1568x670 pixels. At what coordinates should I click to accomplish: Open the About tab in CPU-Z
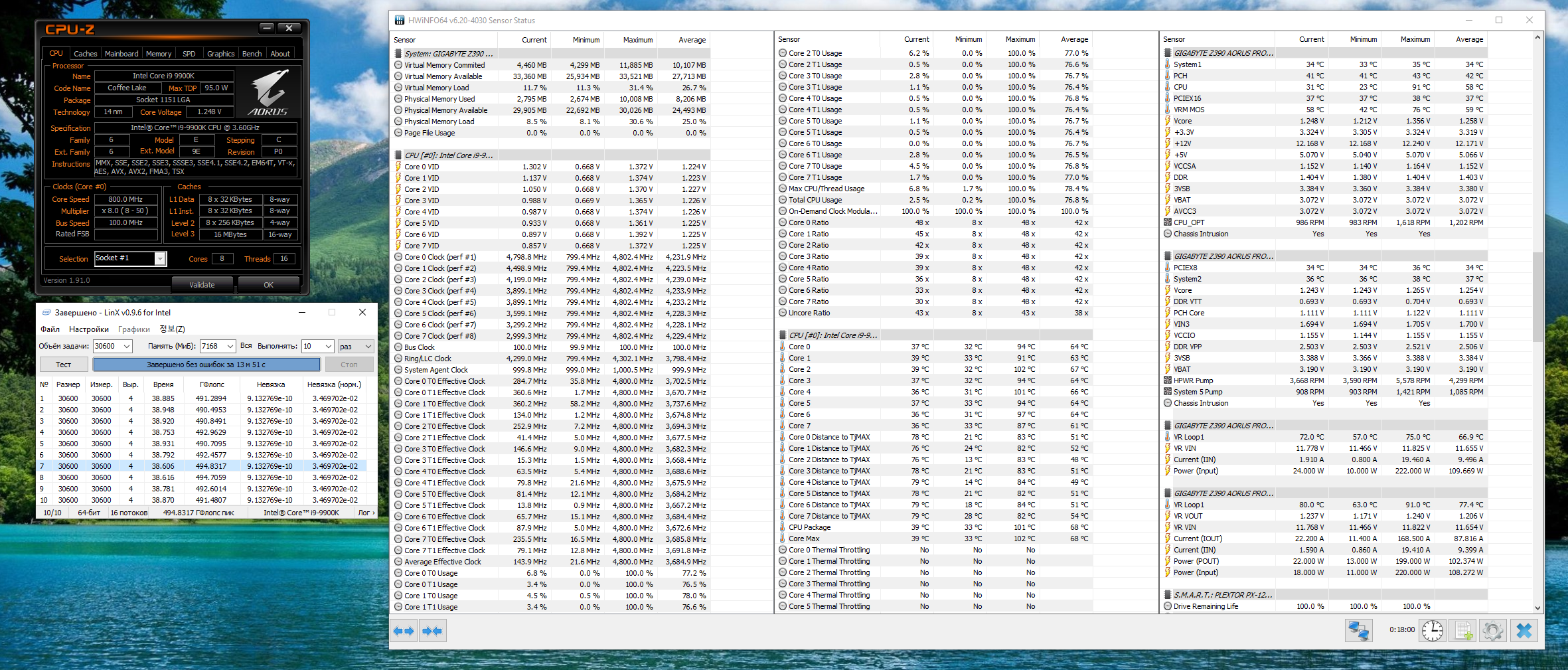pos(280,54)
